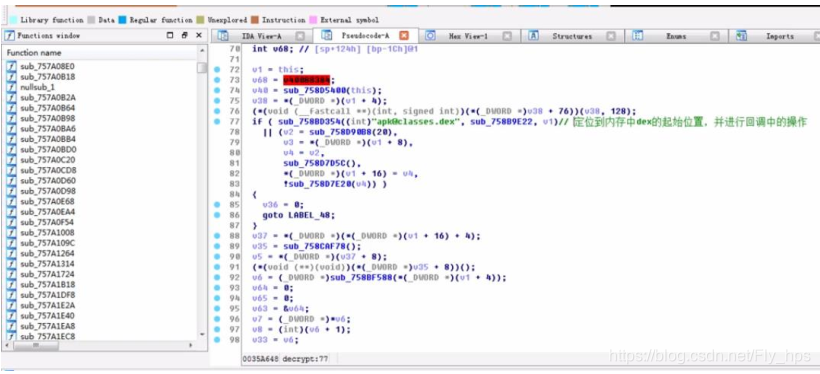
Task: Click the Data legend swatch
Action: click(x=92, y=20)
